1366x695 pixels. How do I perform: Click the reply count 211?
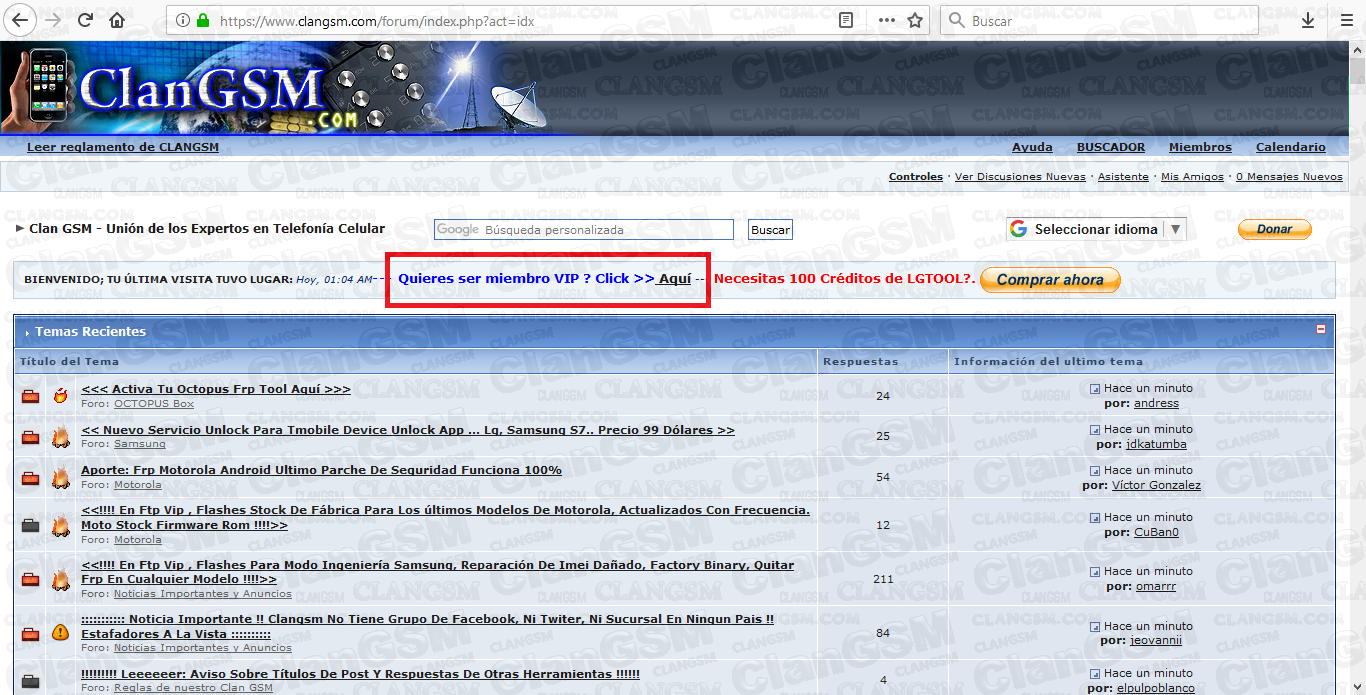click(x=883, y=579)
